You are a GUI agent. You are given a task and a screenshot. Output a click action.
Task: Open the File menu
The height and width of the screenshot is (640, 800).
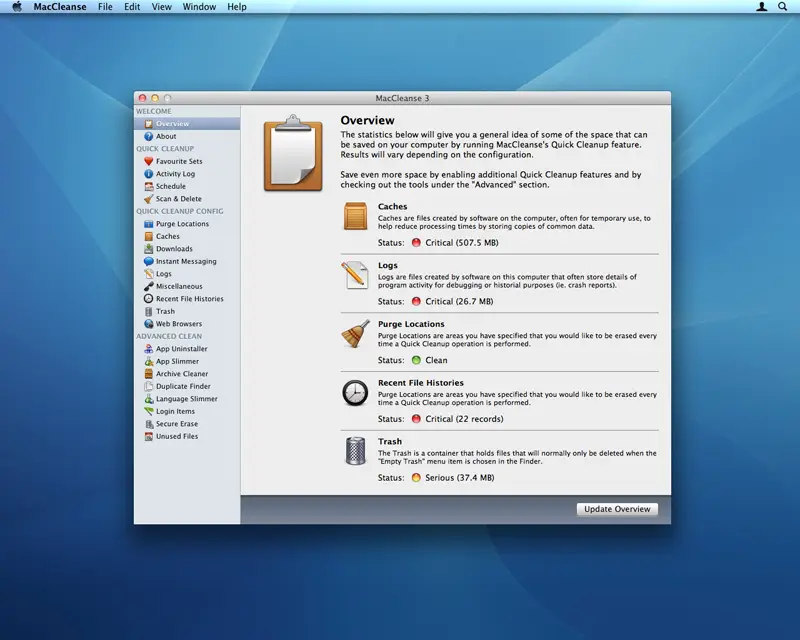click(x=105, y=7)
